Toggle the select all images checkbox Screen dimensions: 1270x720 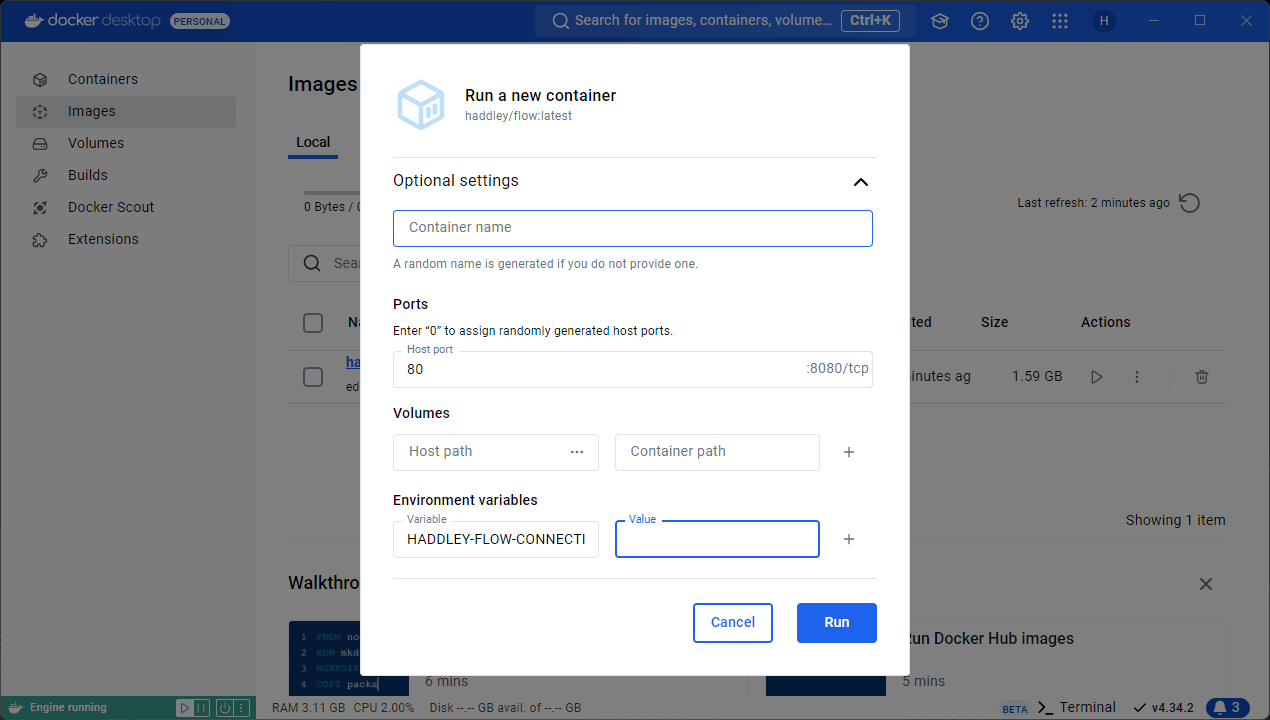313,323
